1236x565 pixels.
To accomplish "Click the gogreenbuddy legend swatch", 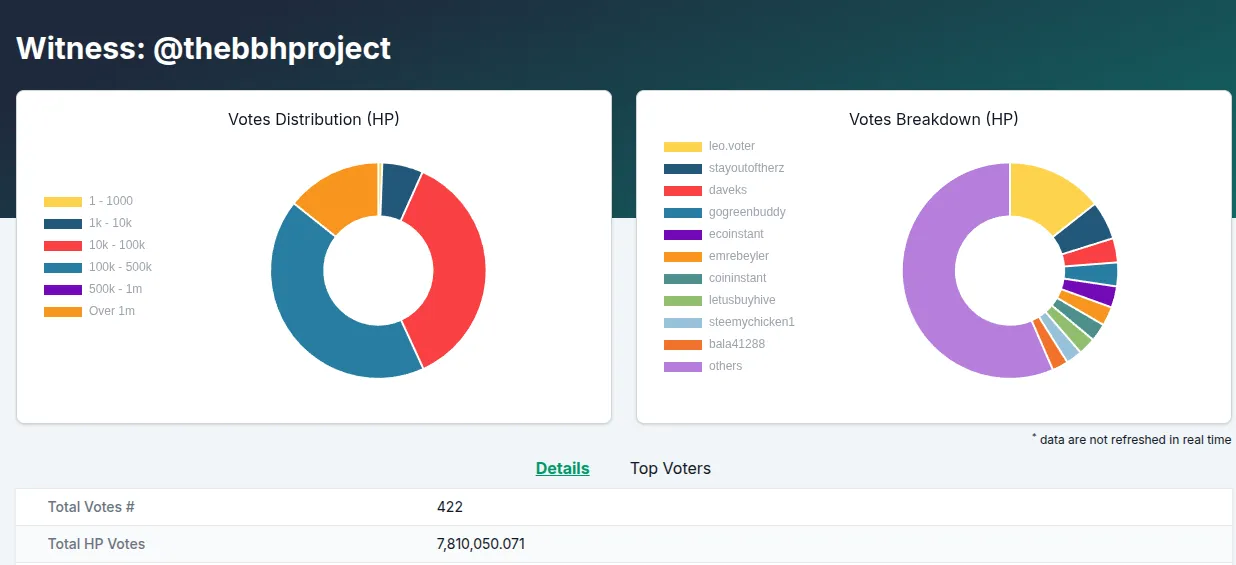I will tap(683, 213).
